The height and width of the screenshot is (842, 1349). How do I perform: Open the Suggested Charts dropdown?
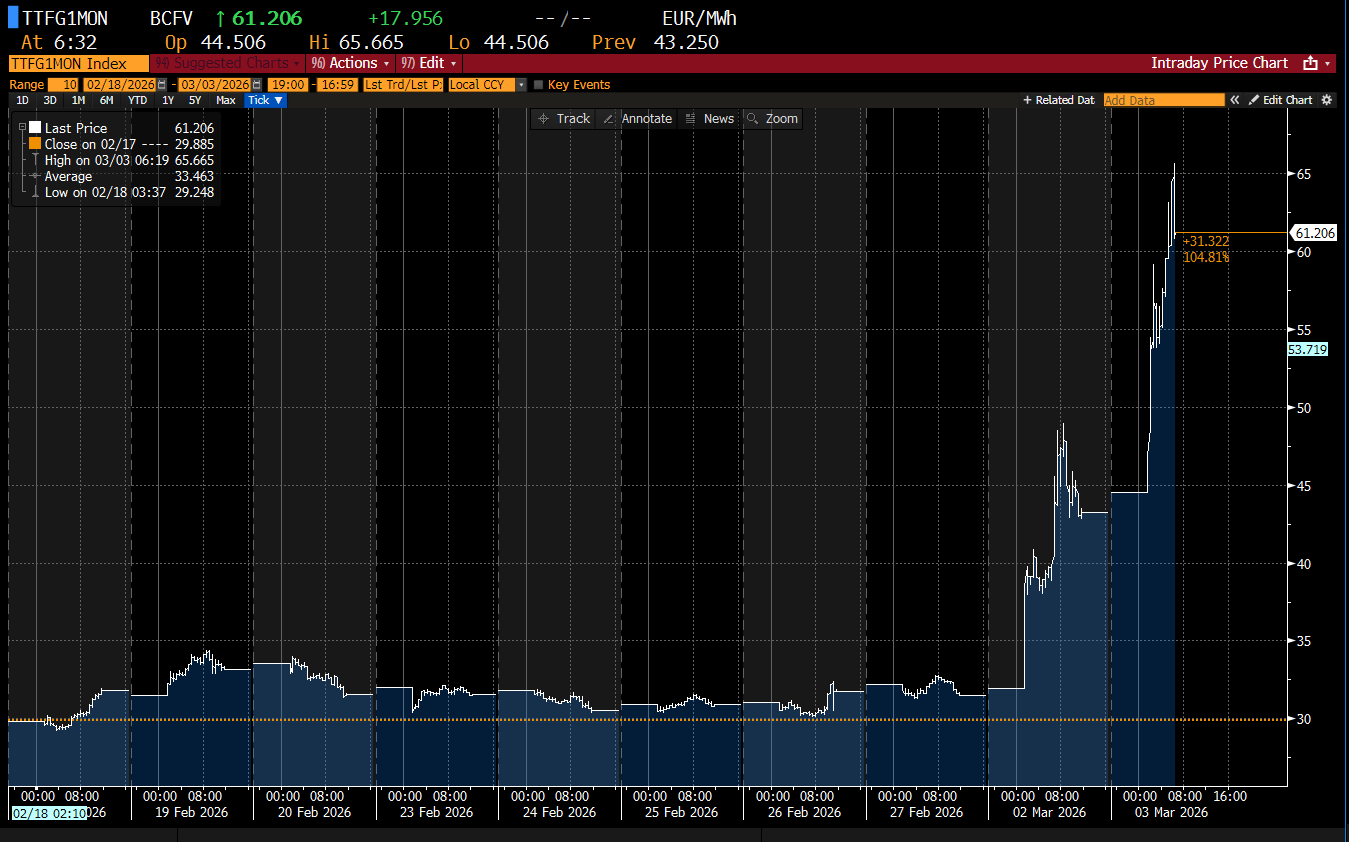[x=228, y=63]
